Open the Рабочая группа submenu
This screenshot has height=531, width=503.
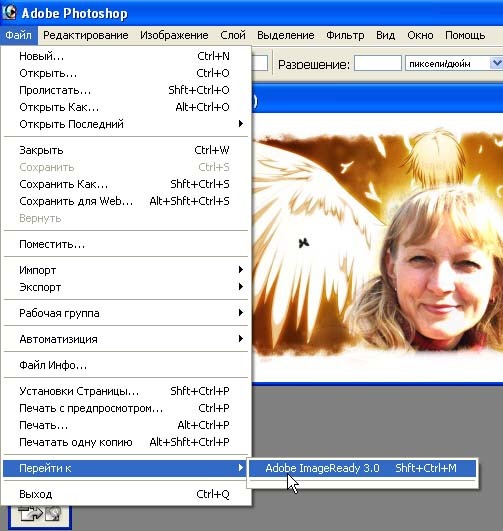pyautogui.click(x=126, y=313)
